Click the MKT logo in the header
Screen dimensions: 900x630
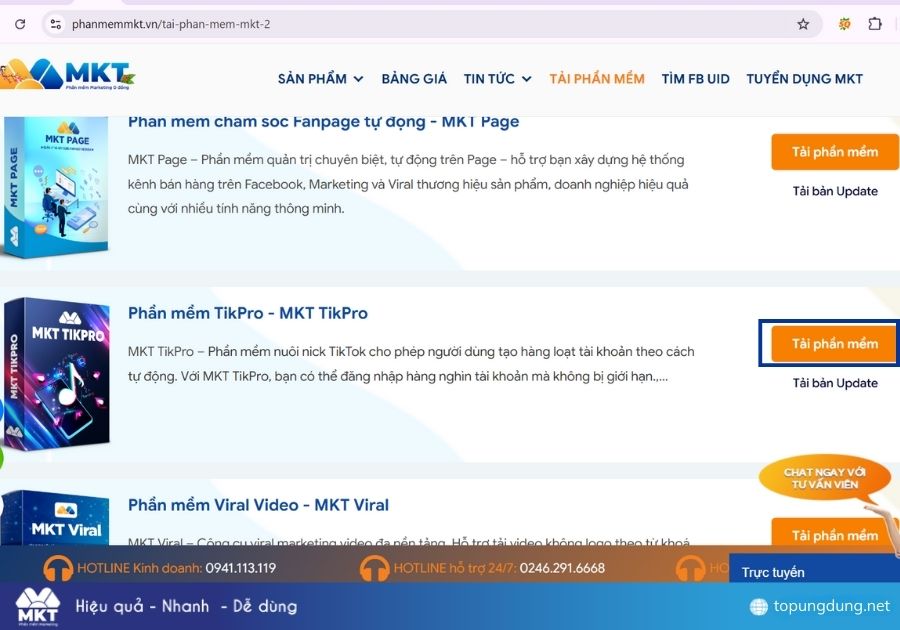[x=68, y=75]
